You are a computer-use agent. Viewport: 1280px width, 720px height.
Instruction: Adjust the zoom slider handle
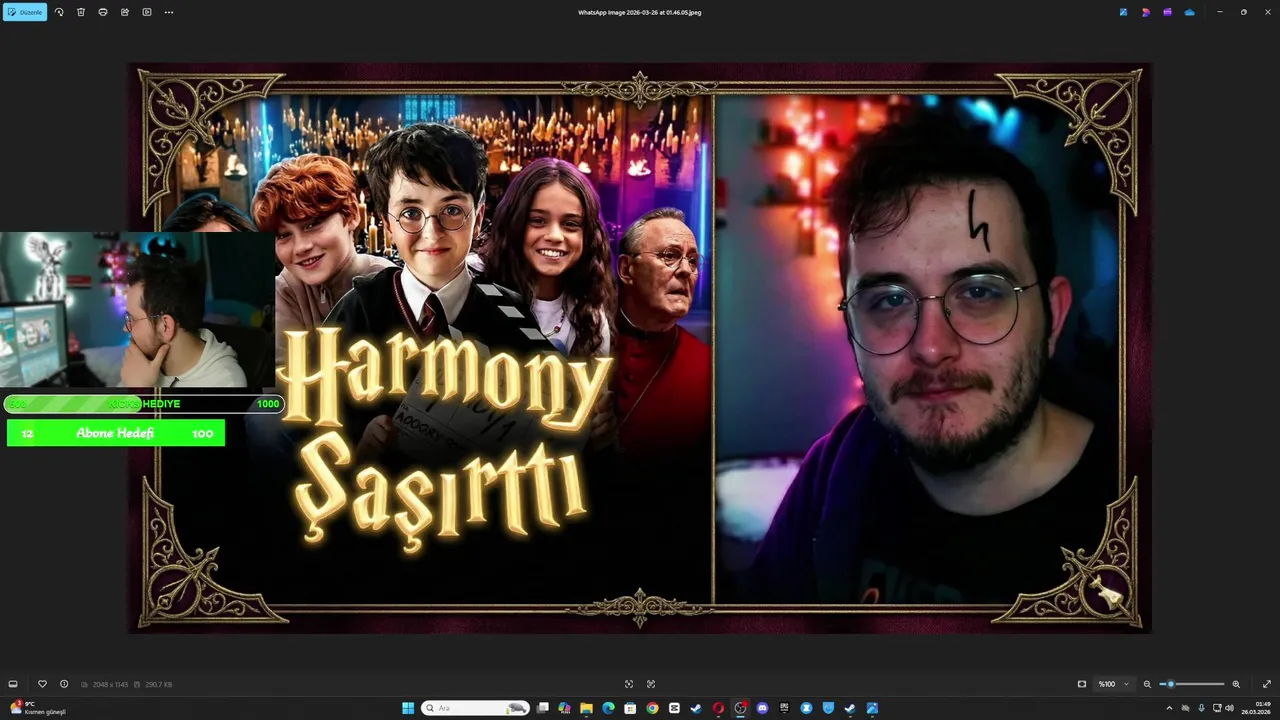pos(1171,684)
